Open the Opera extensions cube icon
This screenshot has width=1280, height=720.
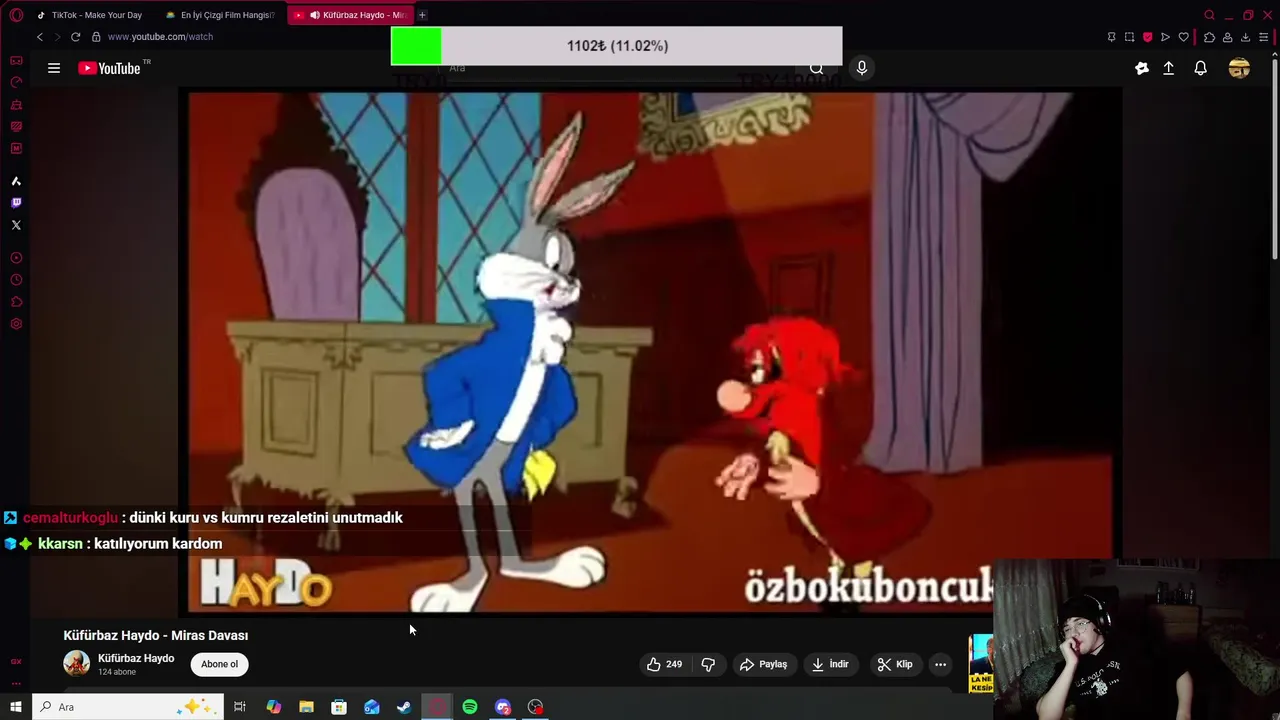click(1209, 37)
